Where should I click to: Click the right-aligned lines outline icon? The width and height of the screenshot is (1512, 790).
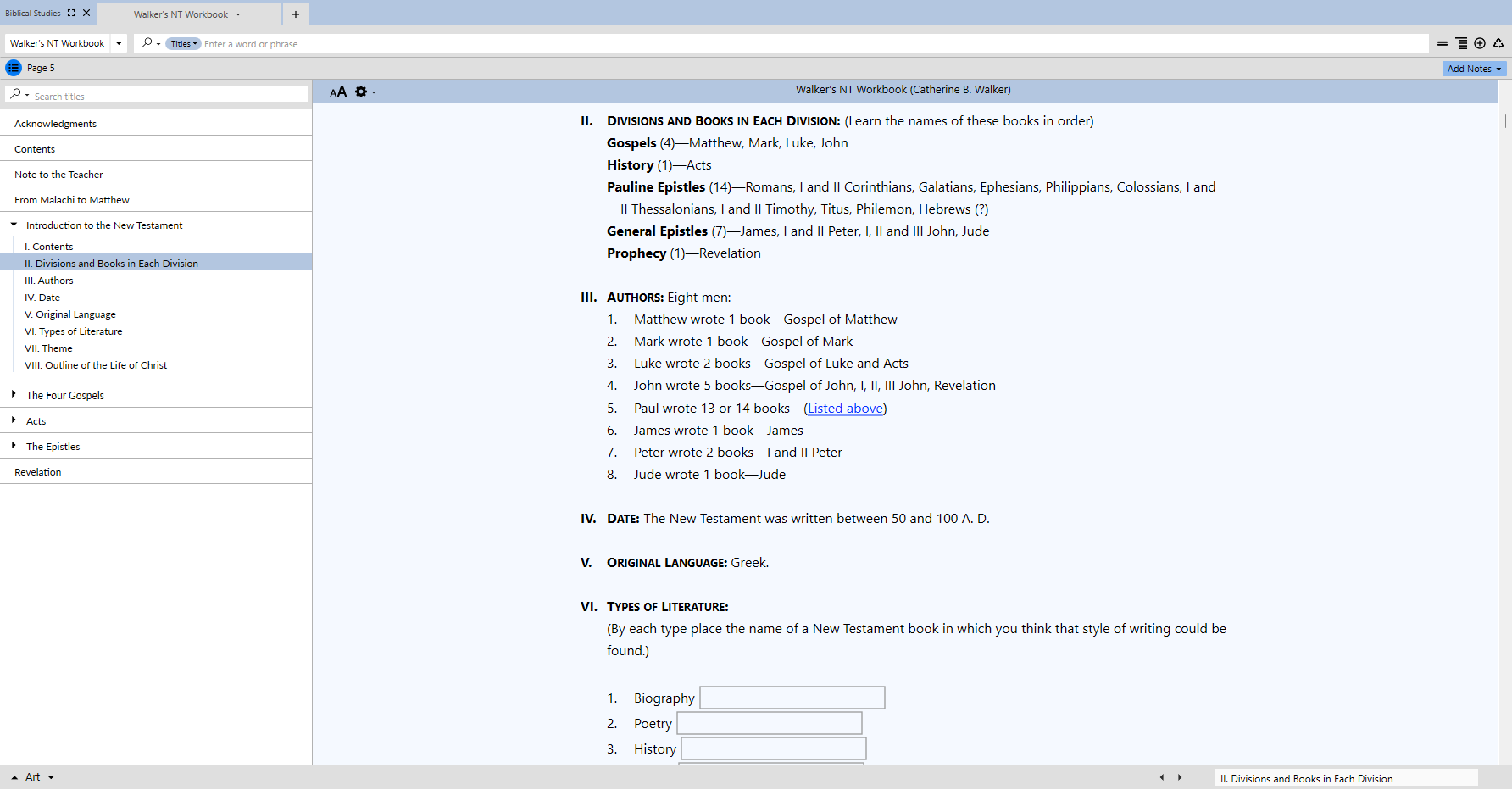pos(1461,43)
